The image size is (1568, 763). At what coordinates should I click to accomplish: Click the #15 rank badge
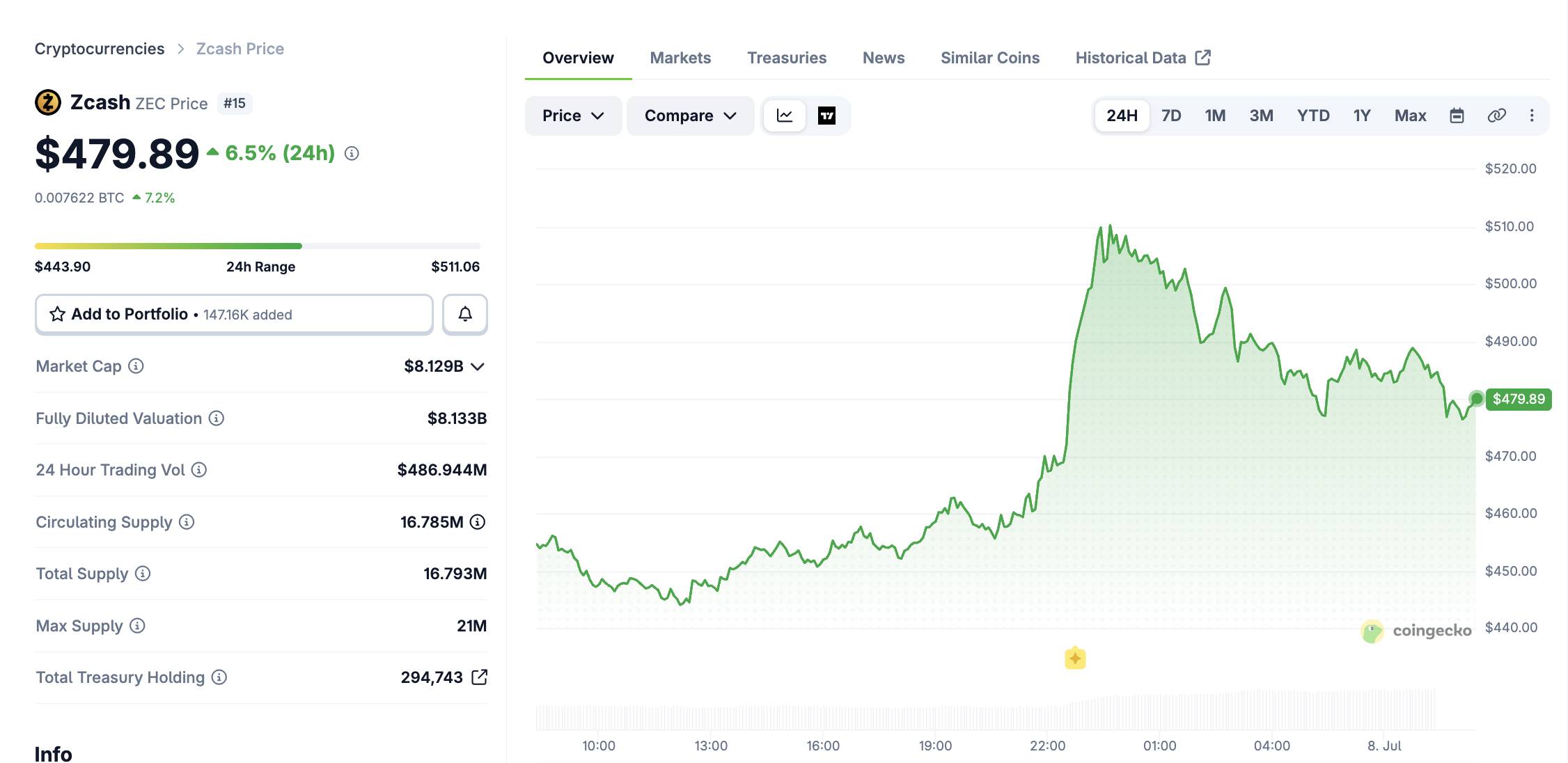point(235,103)
